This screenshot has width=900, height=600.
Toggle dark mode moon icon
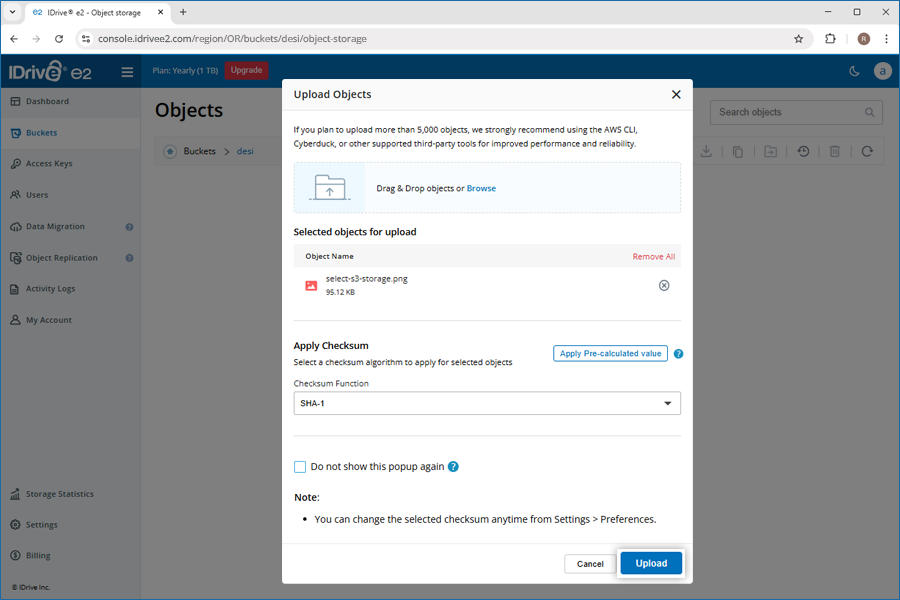tap(854, 71)
